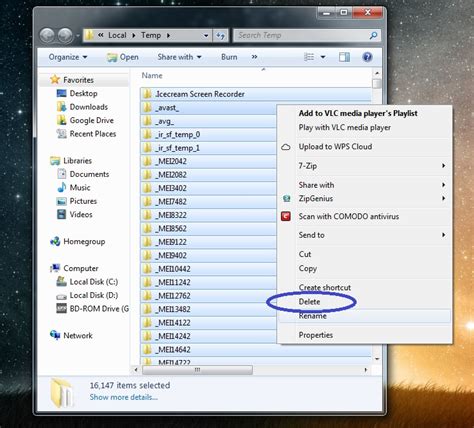This screenshot has height=428, width=474.
Task: Click the Libraries icon in sidebar
Action: pyautogui.click(x=55, y=161)
